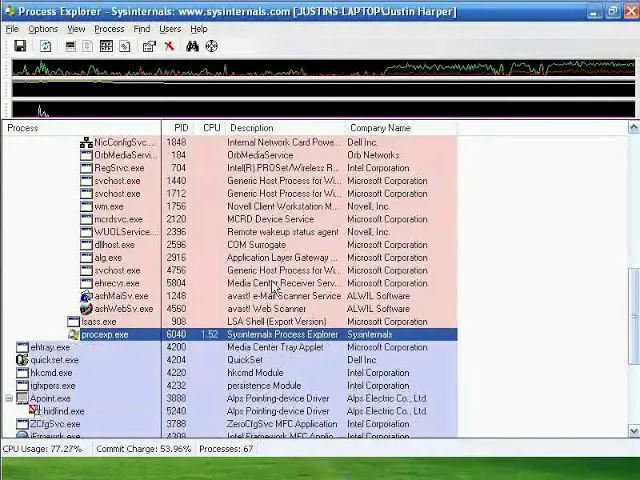Click the 'Processes: 67' status text
The image size is (640, 480).
tap(226, 449)
